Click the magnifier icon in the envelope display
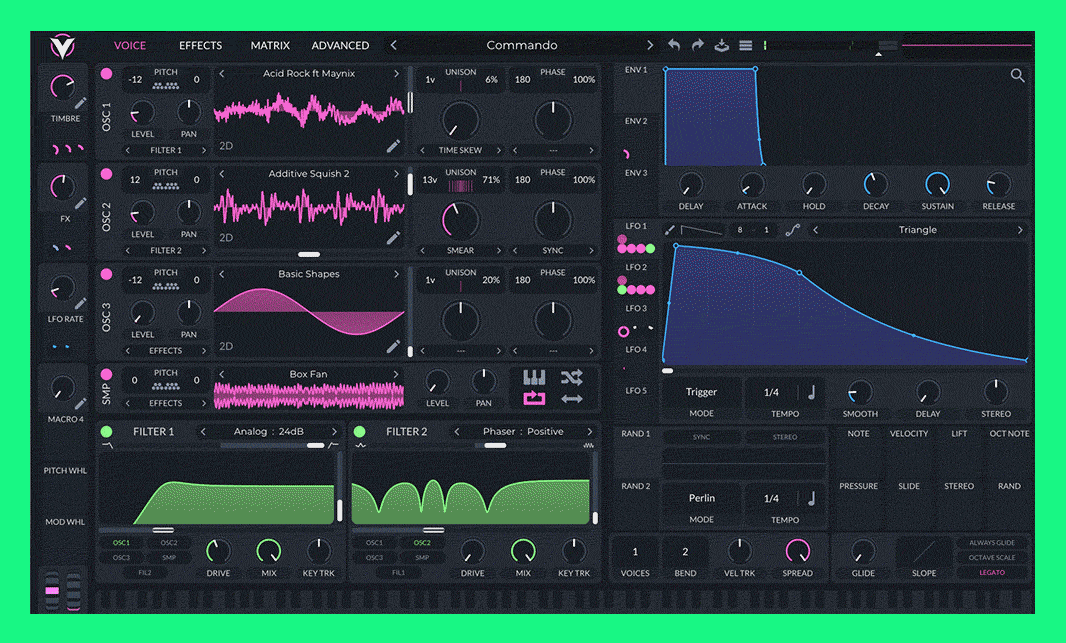Viewport: 1066px width, 643px height. (x=1017, y=76)
